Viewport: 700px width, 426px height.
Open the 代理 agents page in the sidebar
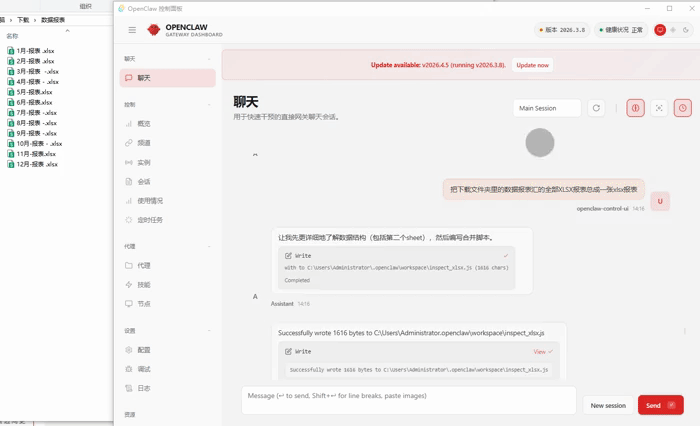coord(167,265)
